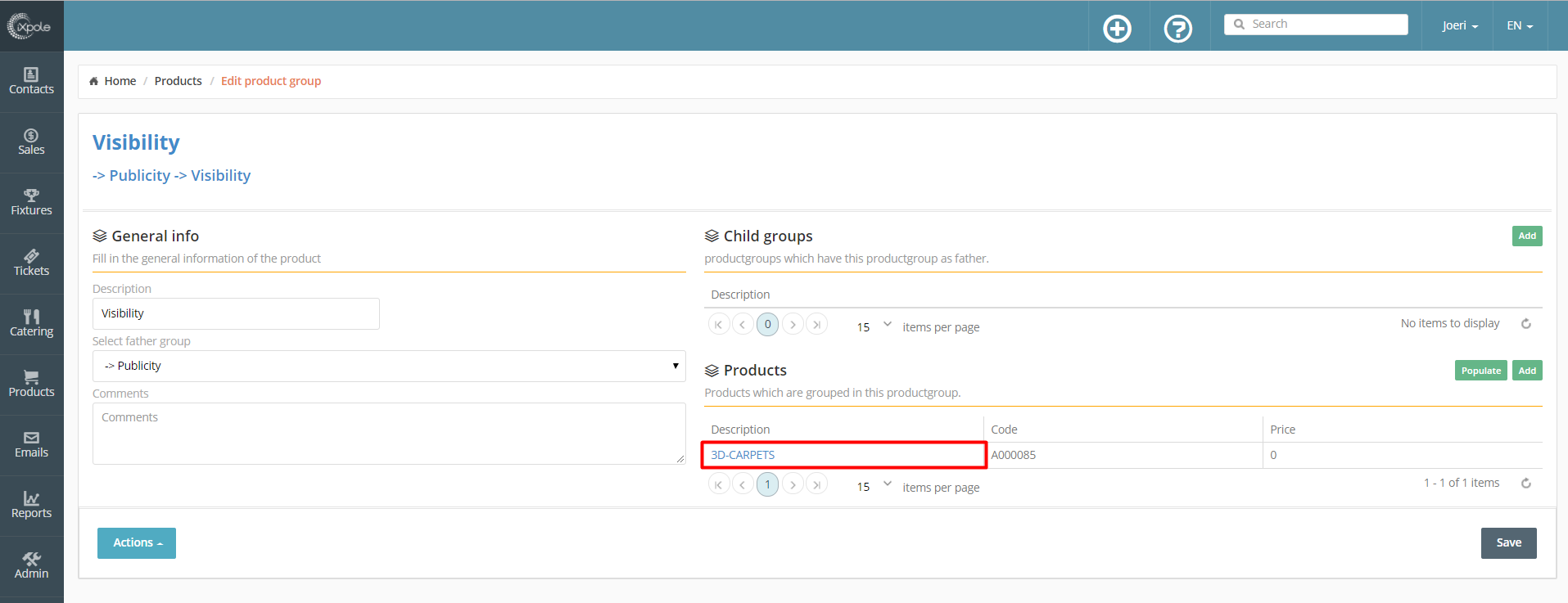Open the 3D-CARPETS product link

point(743,455)
